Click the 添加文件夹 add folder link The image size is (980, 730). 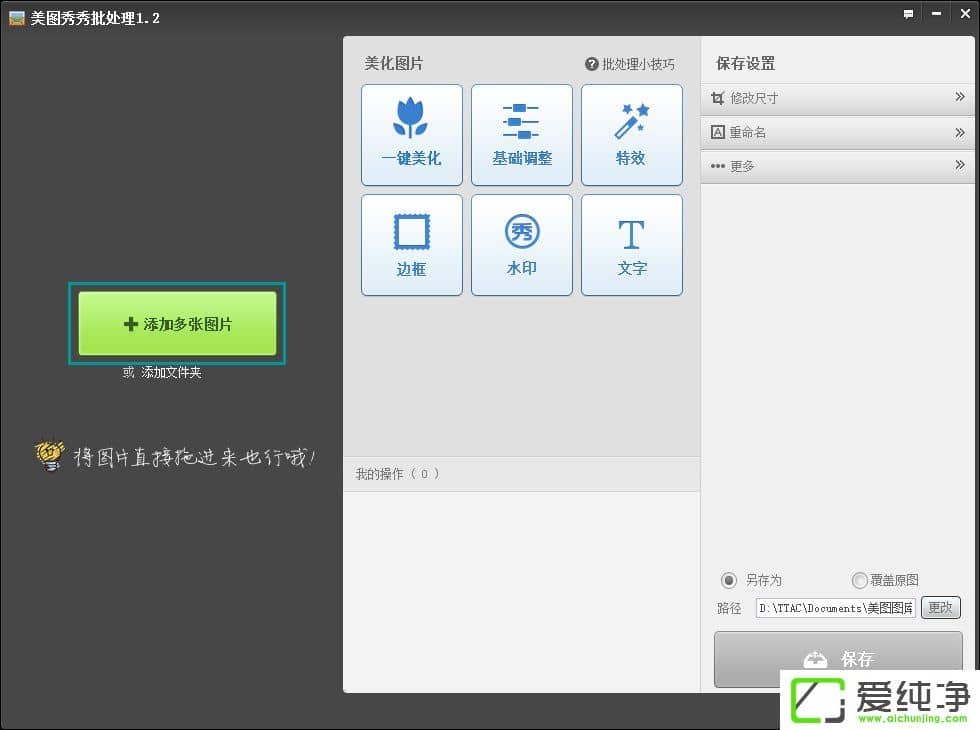click(171, 373)
